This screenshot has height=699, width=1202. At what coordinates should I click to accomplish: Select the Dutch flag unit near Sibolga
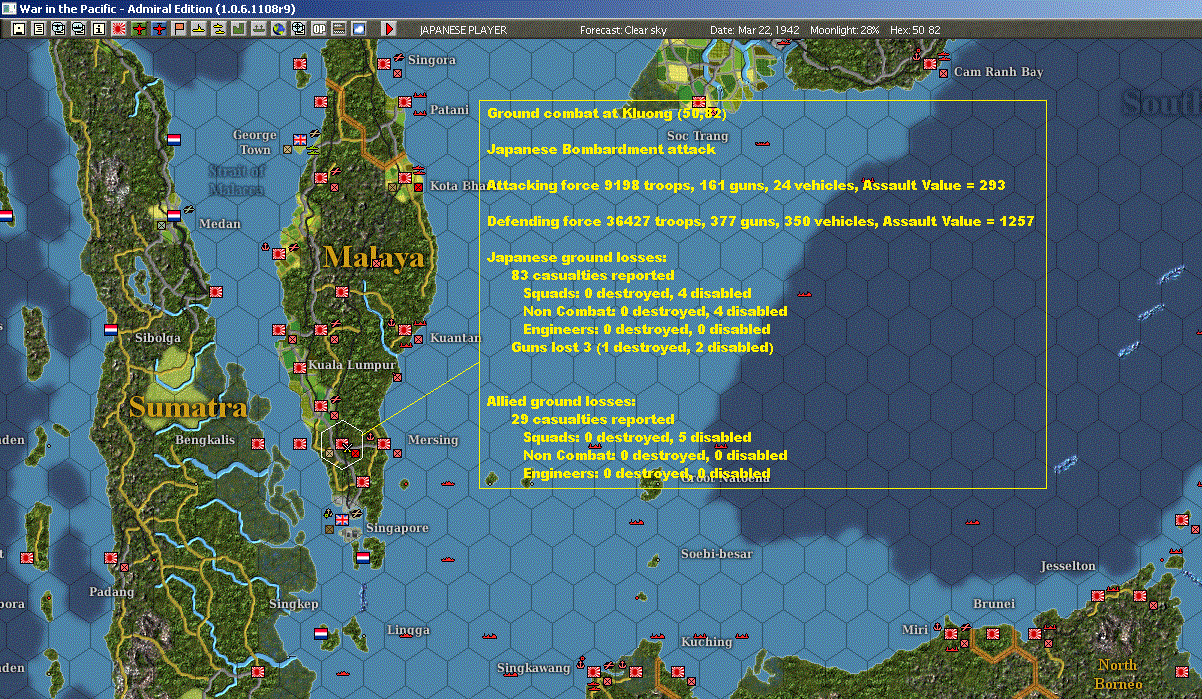pos(111,328)
